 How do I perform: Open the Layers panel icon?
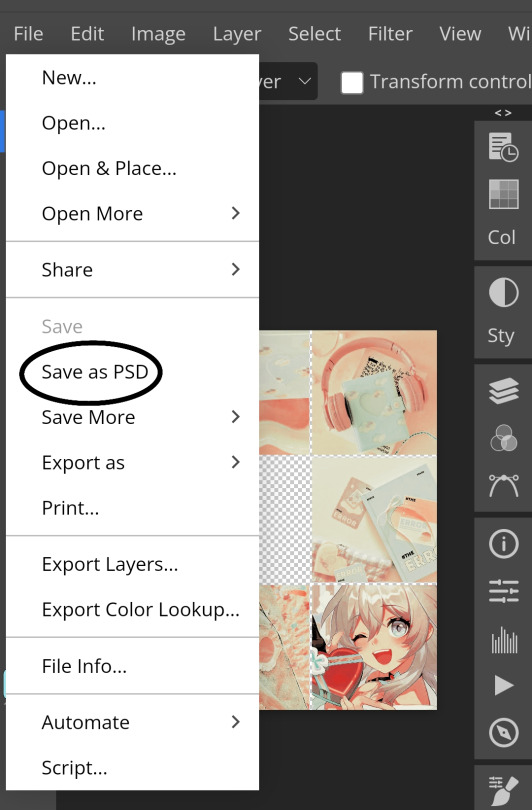tap(503, 391)
